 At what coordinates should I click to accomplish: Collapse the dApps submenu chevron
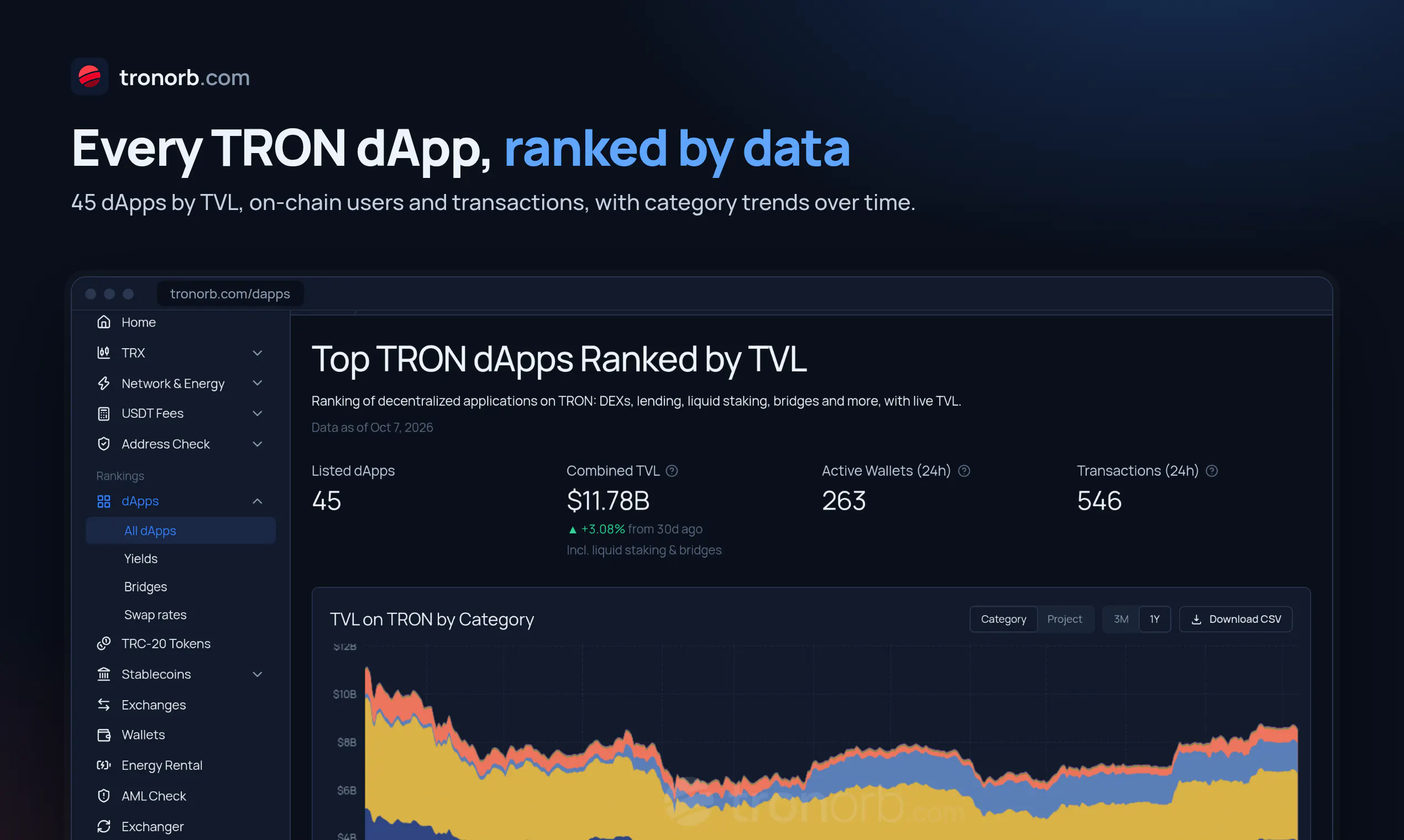pos(258,501)
